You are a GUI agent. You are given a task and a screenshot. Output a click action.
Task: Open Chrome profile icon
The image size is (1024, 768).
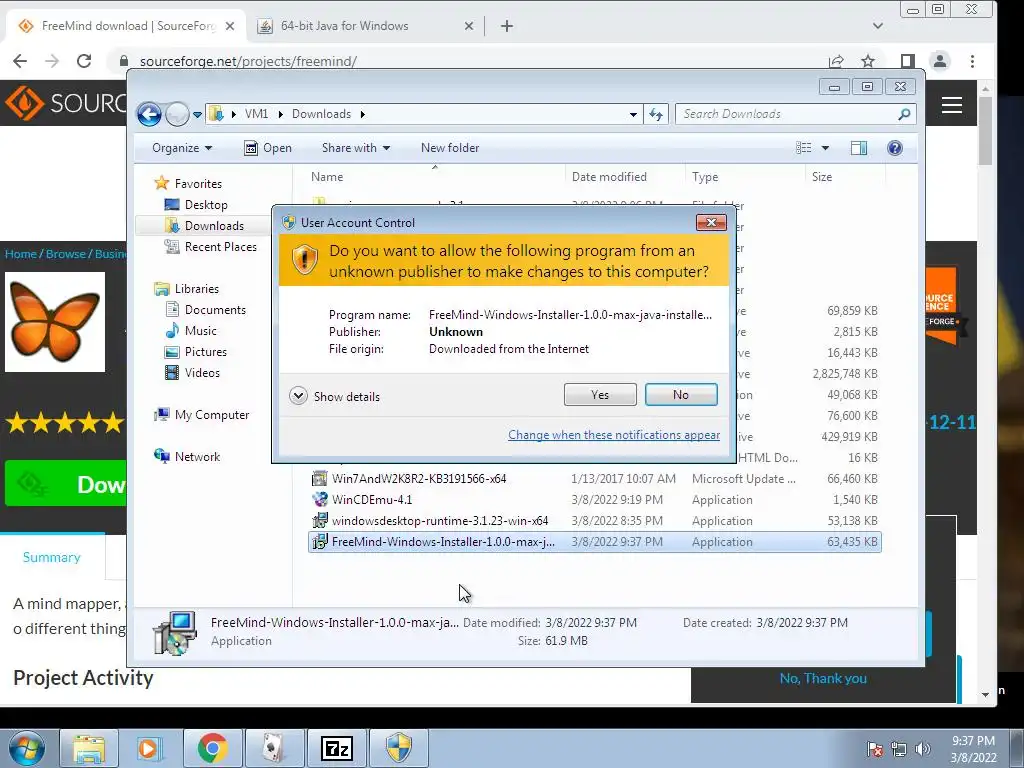point(940,61)
